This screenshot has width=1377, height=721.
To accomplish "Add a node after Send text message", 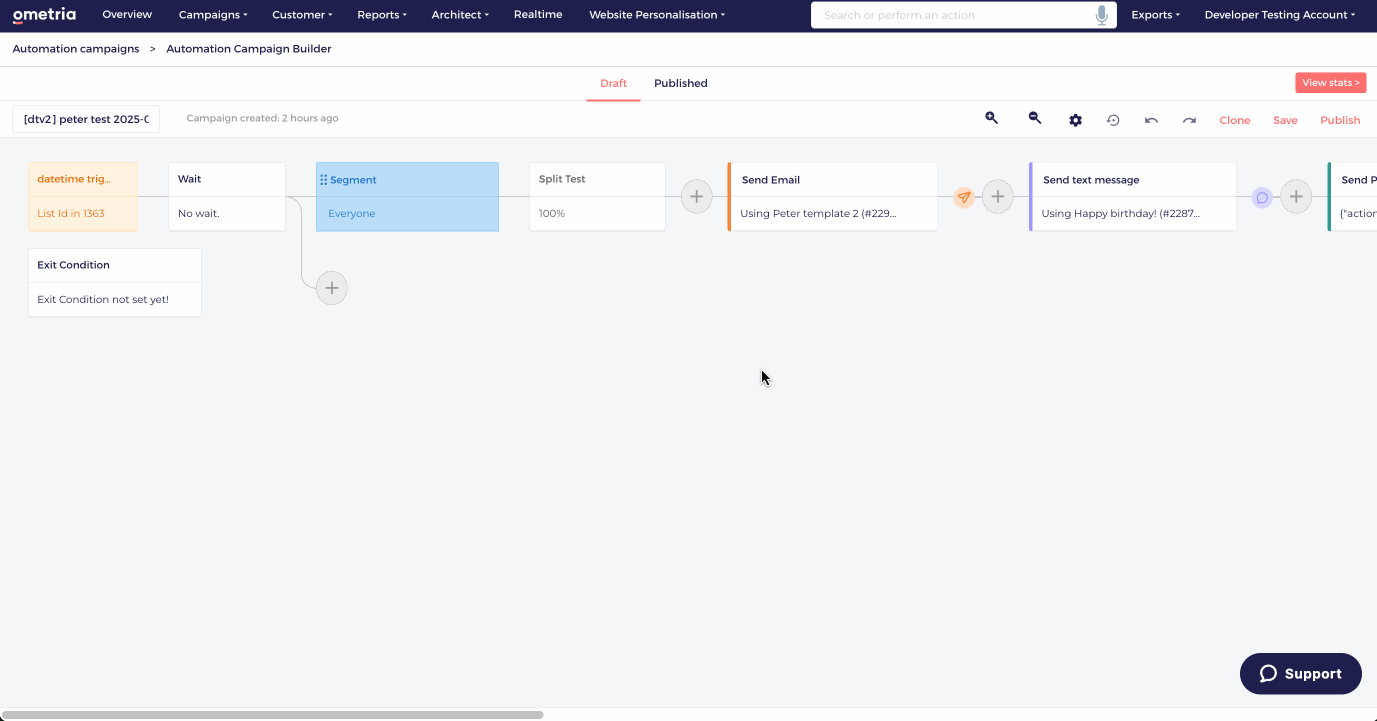I will [1296, 197].
